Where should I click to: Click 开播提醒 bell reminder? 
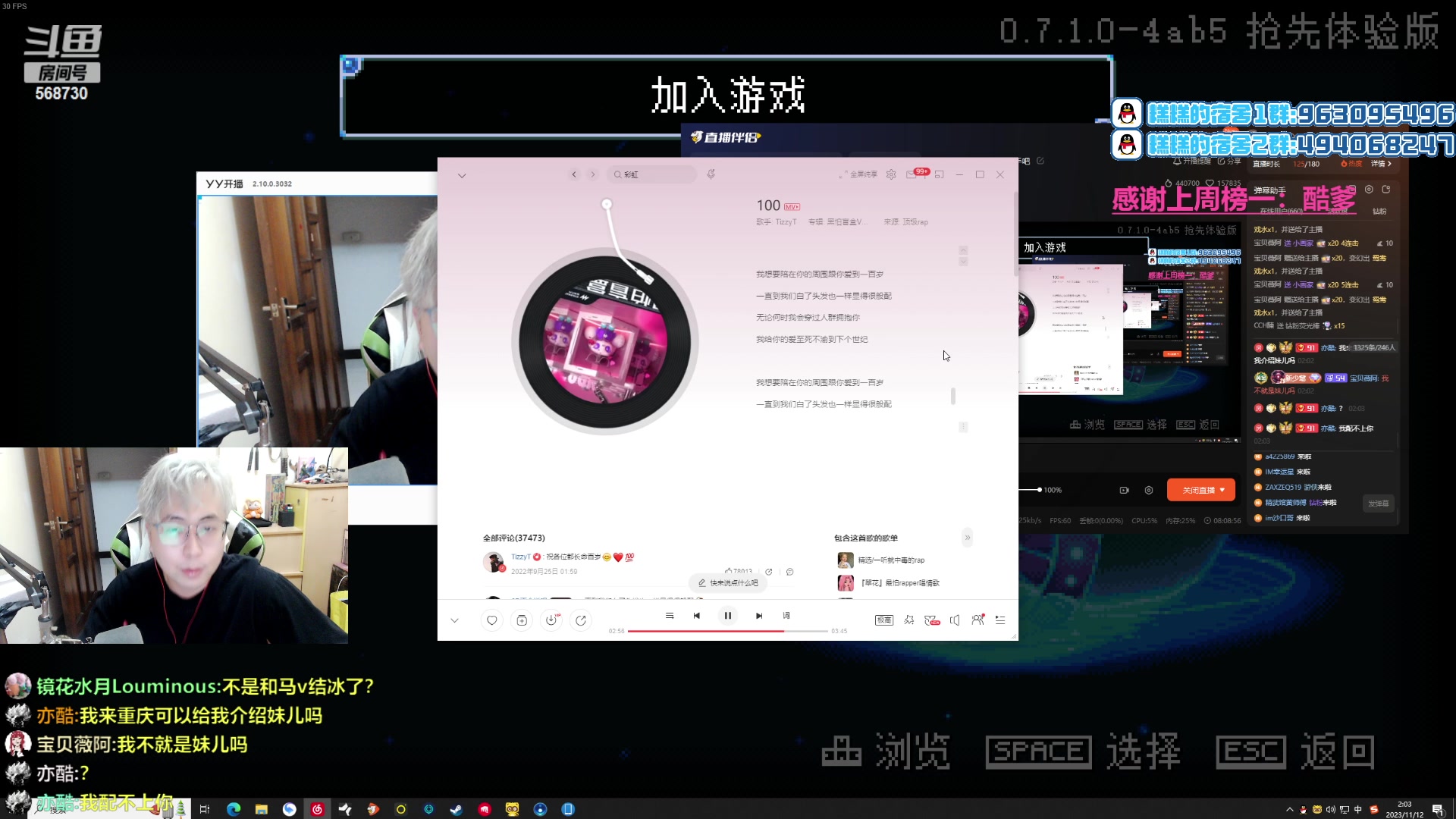[x=1192, y=162]
